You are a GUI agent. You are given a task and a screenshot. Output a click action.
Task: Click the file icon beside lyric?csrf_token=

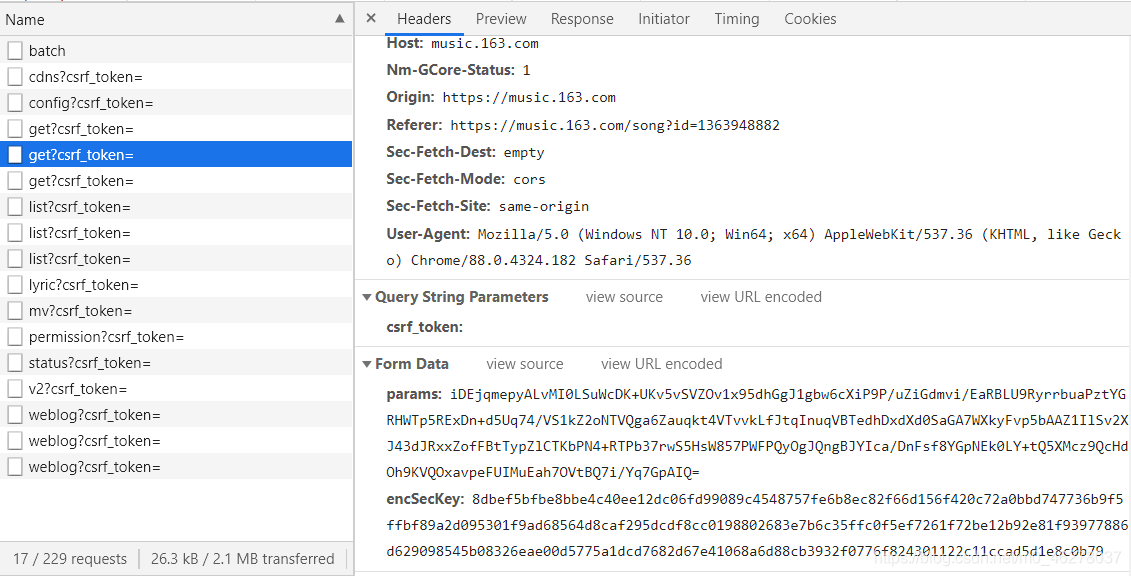click(14, 285)
